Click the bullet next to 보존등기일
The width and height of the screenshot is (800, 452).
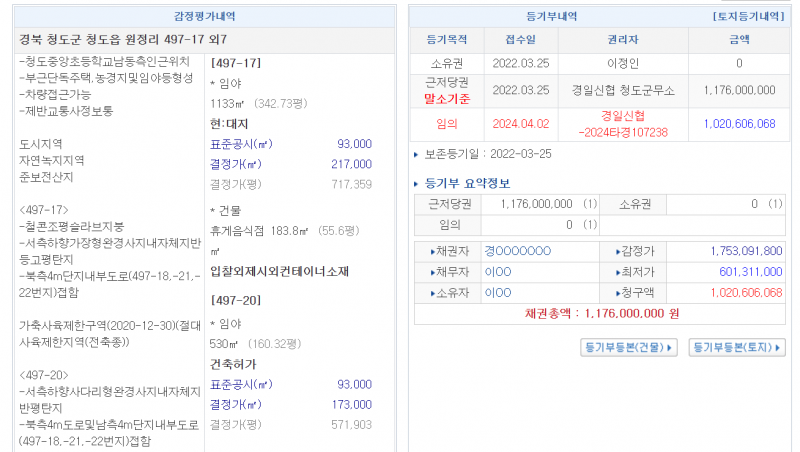tap(417, 154)
